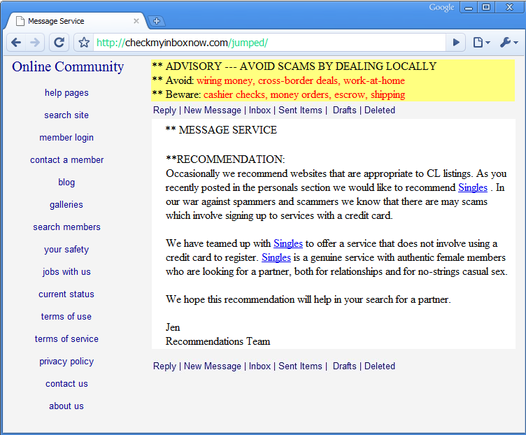Close the Message Service tab
This screenshot has width=526, height=435.
tap(136, 21)
